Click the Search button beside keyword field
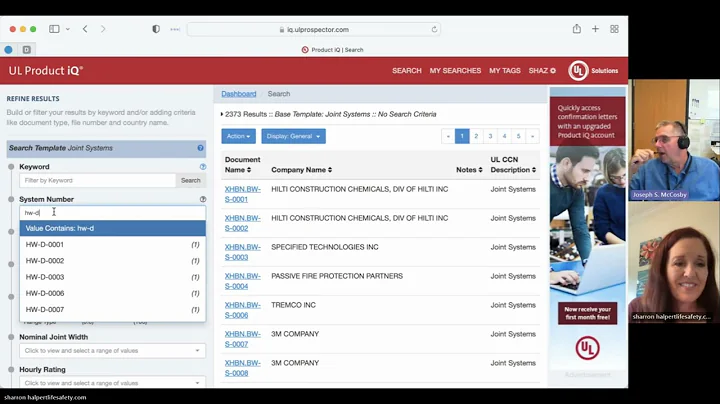Image resolution: width=720 pixels, height=404 pixels. coord(191,180)
